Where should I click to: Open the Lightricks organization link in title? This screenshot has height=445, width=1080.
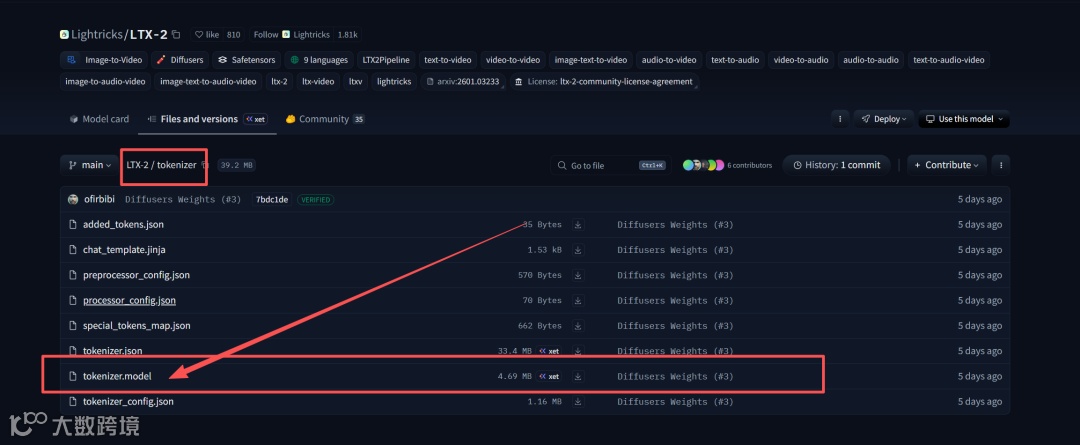(96, 34)
